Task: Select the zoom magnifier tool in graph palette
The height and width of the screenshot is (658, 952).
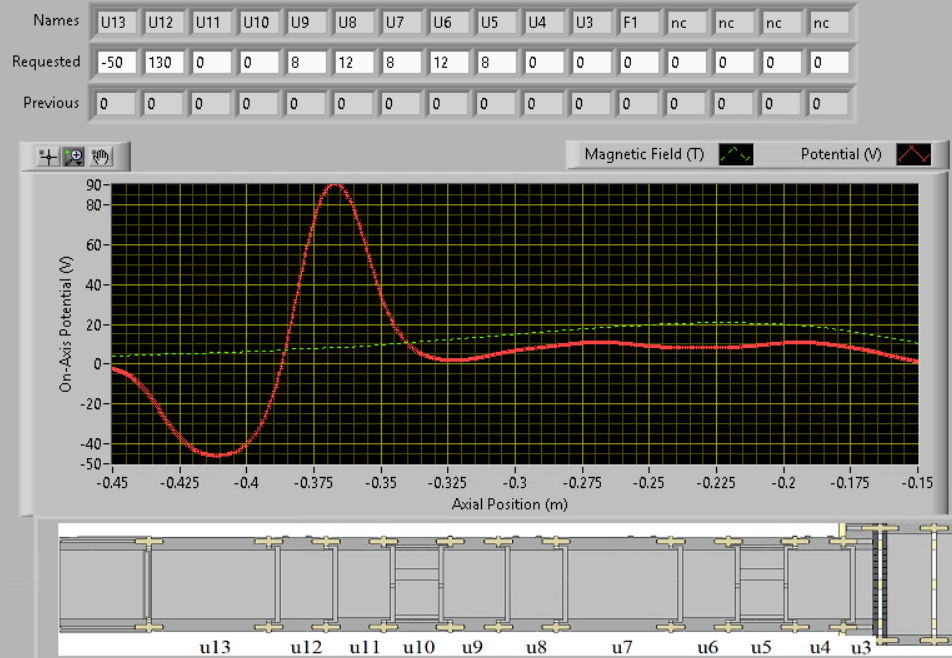Action: point(74,157)
